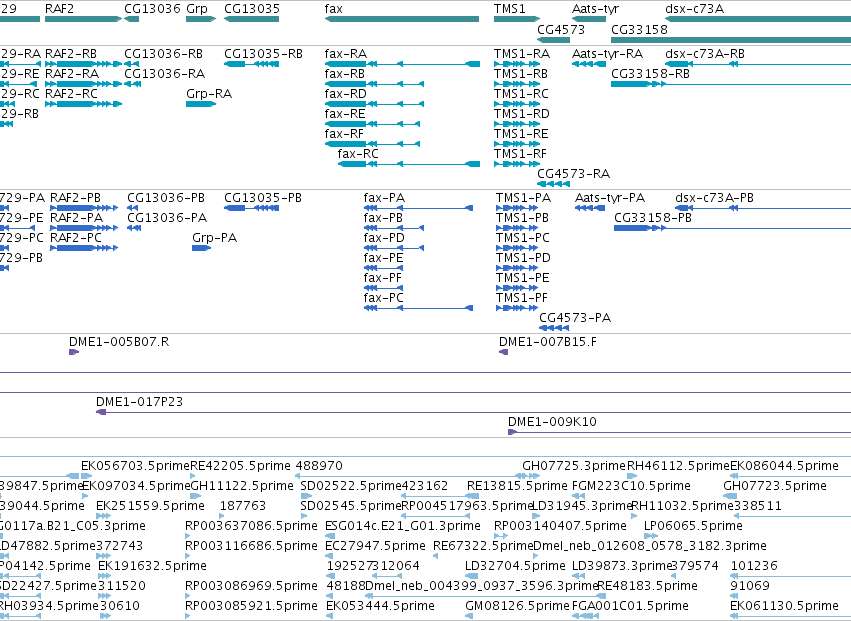This screenshot has height=621, width=851.
Task: Select transcript fax-RC
Action: click(358, 154)
